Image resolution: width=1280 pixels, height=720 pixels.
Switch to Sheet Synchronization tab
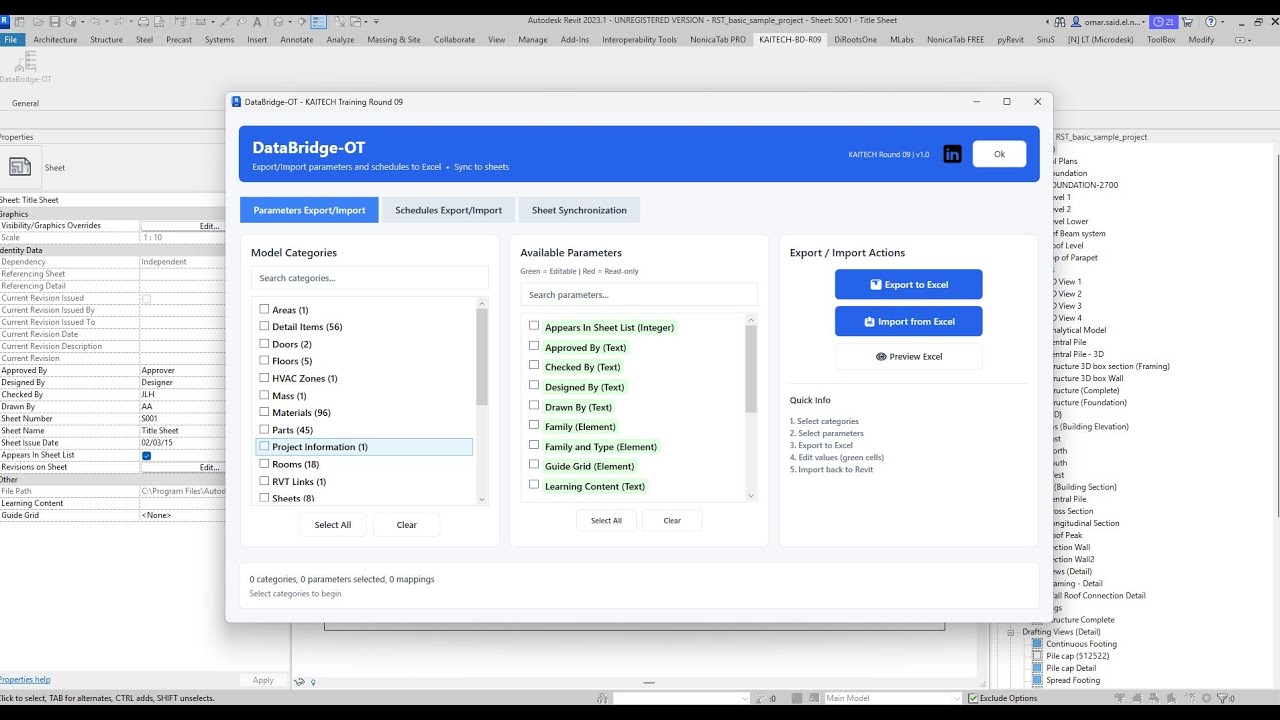point(579,210)
